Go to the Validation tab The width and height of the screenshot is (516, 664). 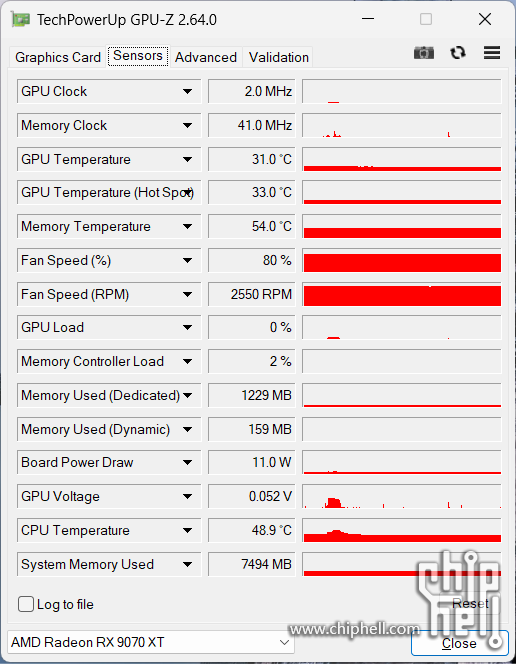point(279,57)
